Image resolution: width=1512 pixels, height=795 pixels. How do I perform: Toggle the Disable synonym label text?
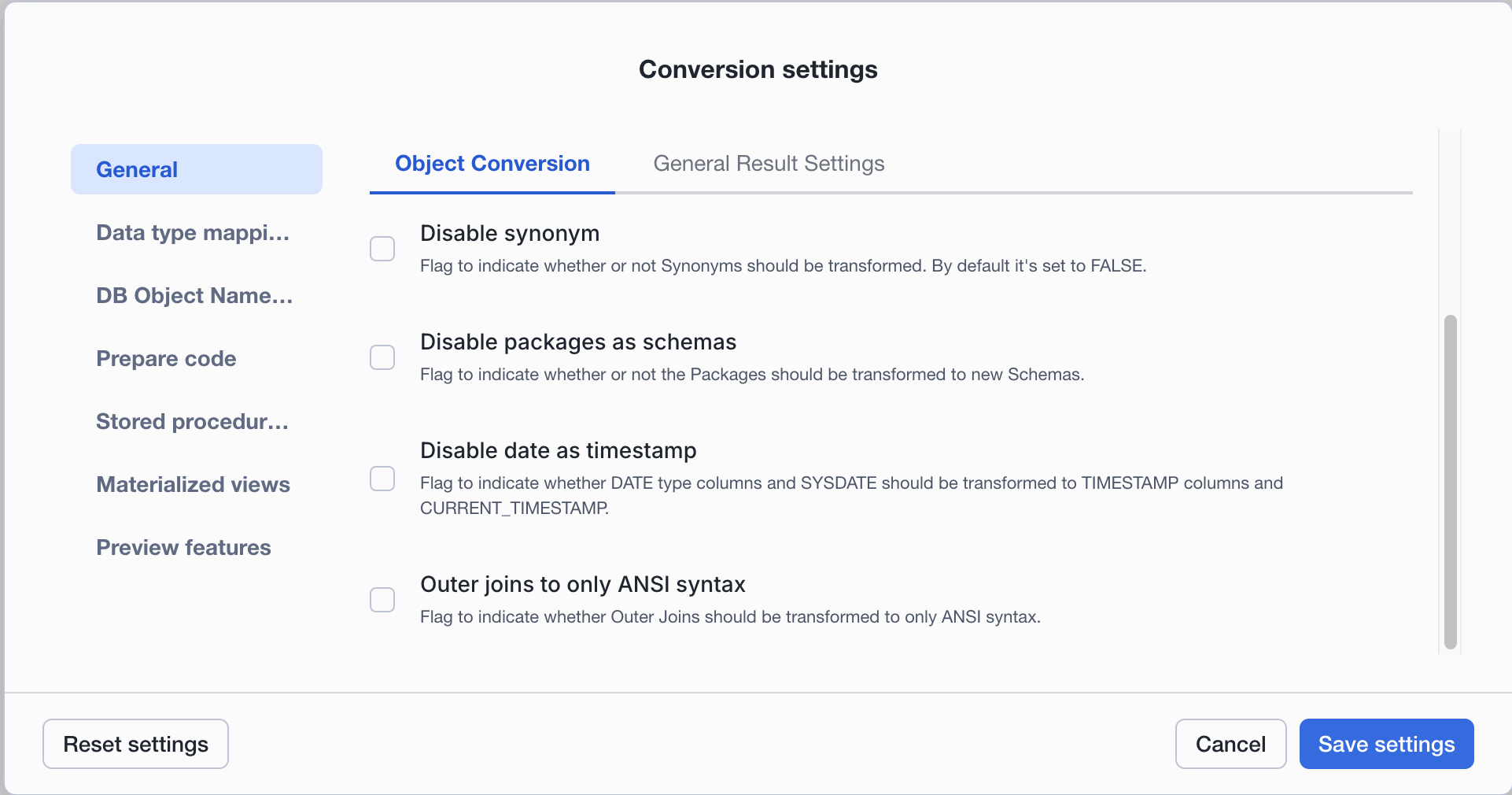[510, 233]
